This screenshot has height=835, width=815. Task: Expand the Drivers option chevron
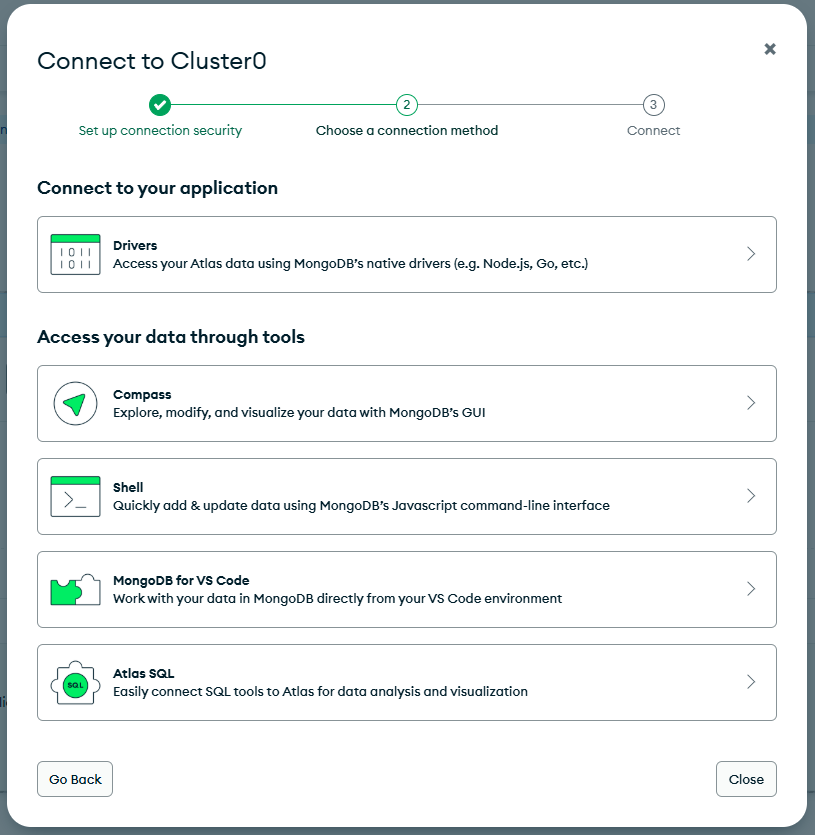click(751, 253)
